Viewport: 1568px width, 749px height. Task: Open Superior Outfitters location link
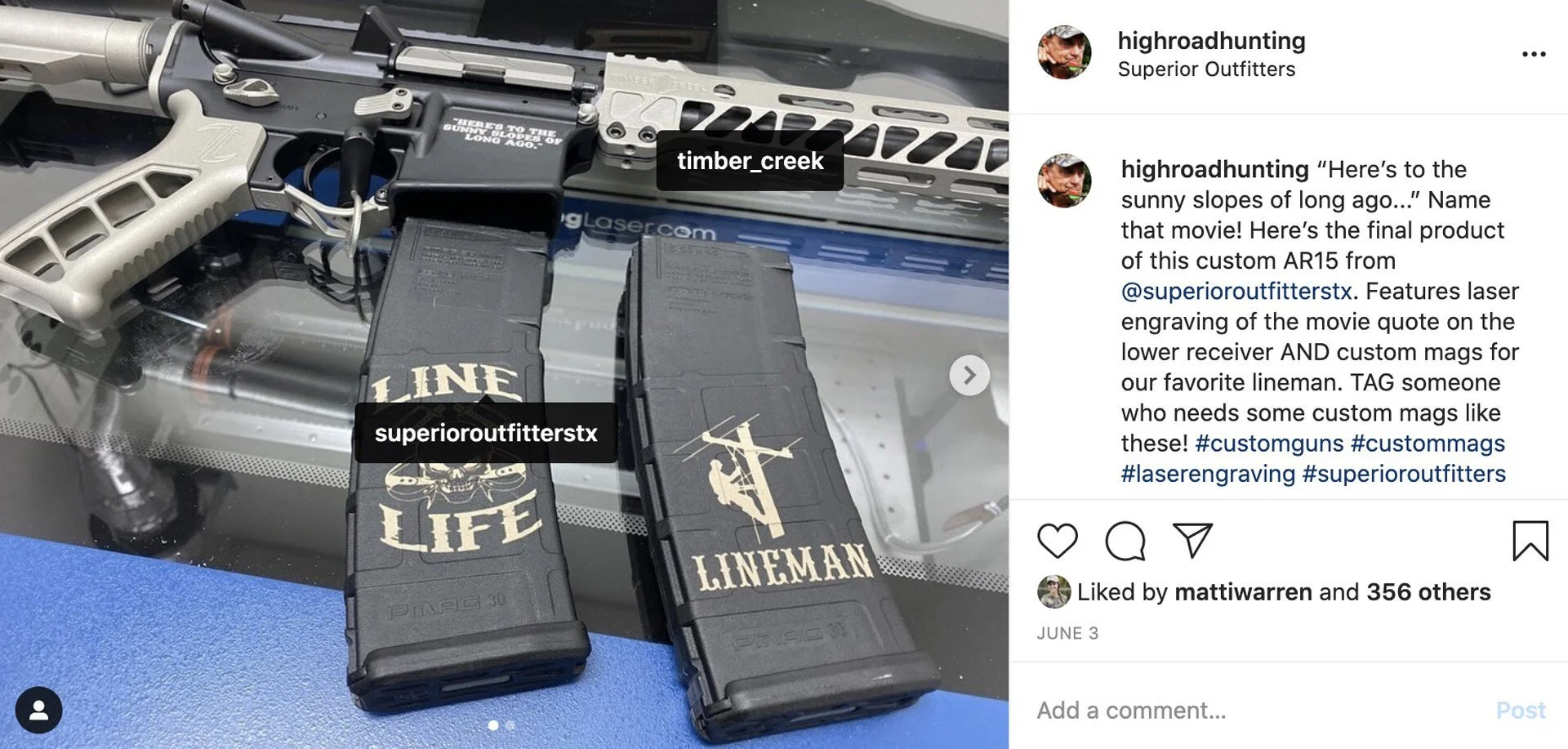[1206, 69]
